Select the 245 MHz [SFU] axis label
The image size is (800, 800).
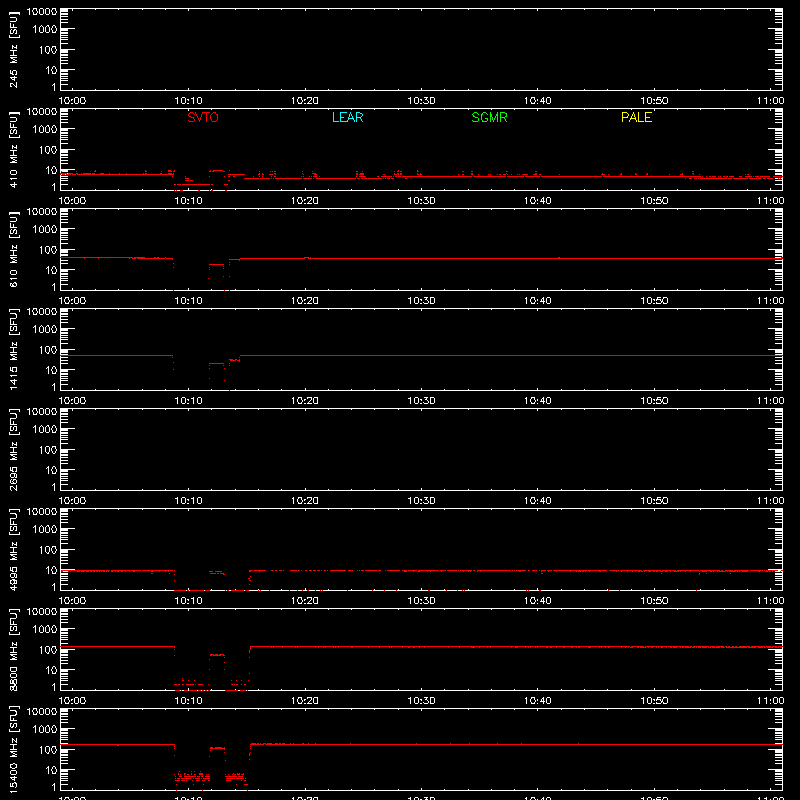pyautogui.click(x=14, y=49)
